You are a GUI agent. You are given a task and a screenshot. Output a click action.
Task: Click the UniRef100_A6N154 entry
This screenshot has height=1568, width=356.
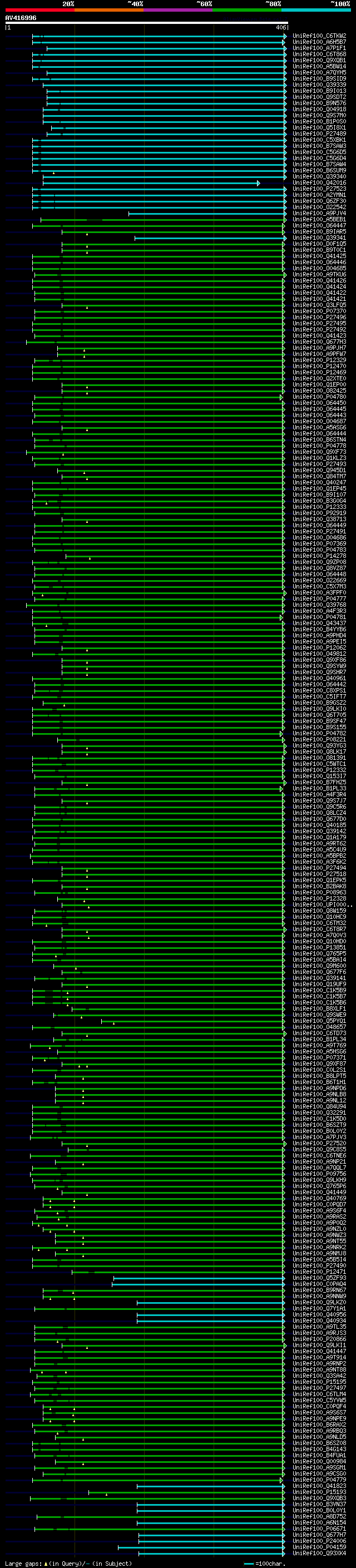point(319,1522)
